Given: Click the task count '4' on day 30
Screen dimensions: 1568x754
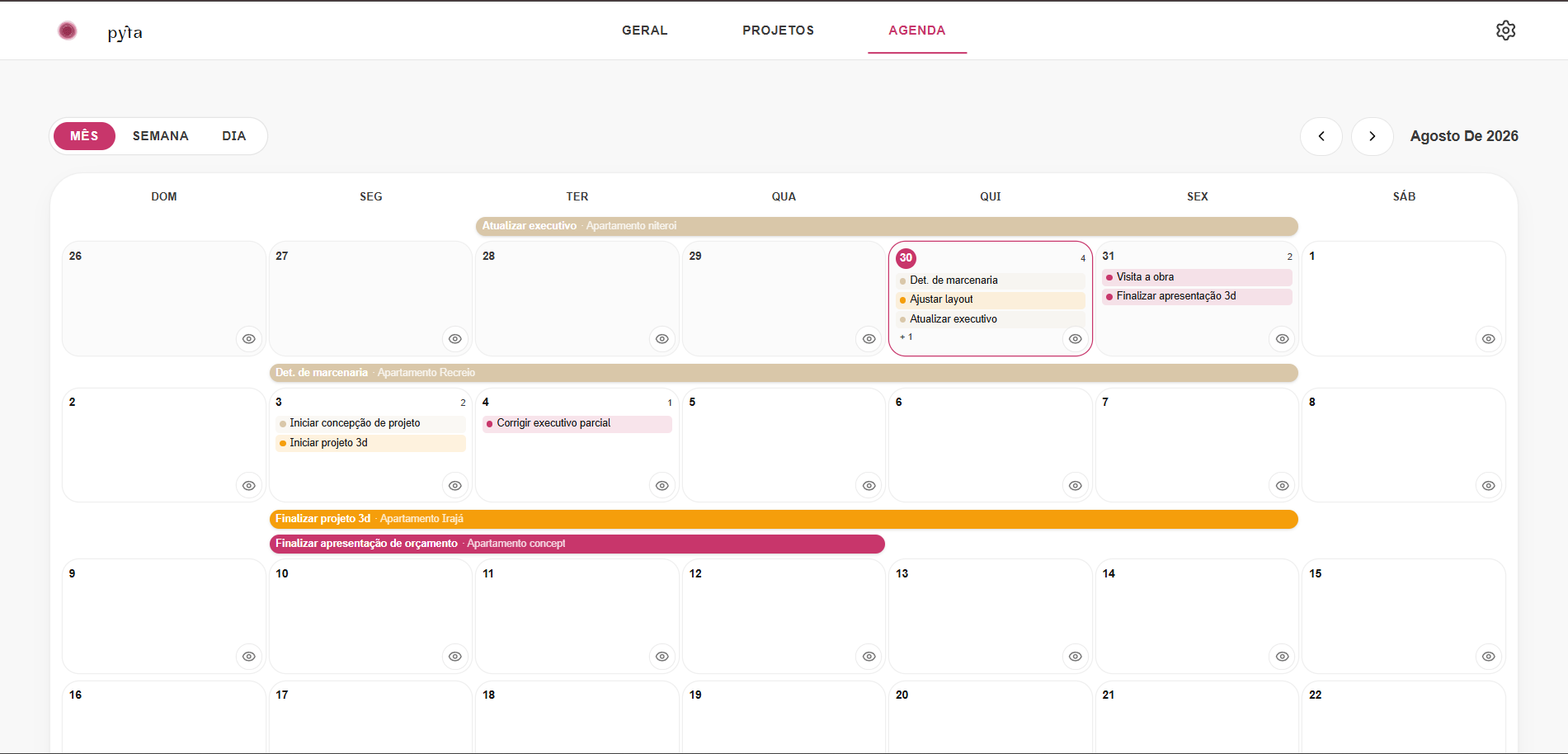Looking at the screenshot, I should (x=1083, y=259).
